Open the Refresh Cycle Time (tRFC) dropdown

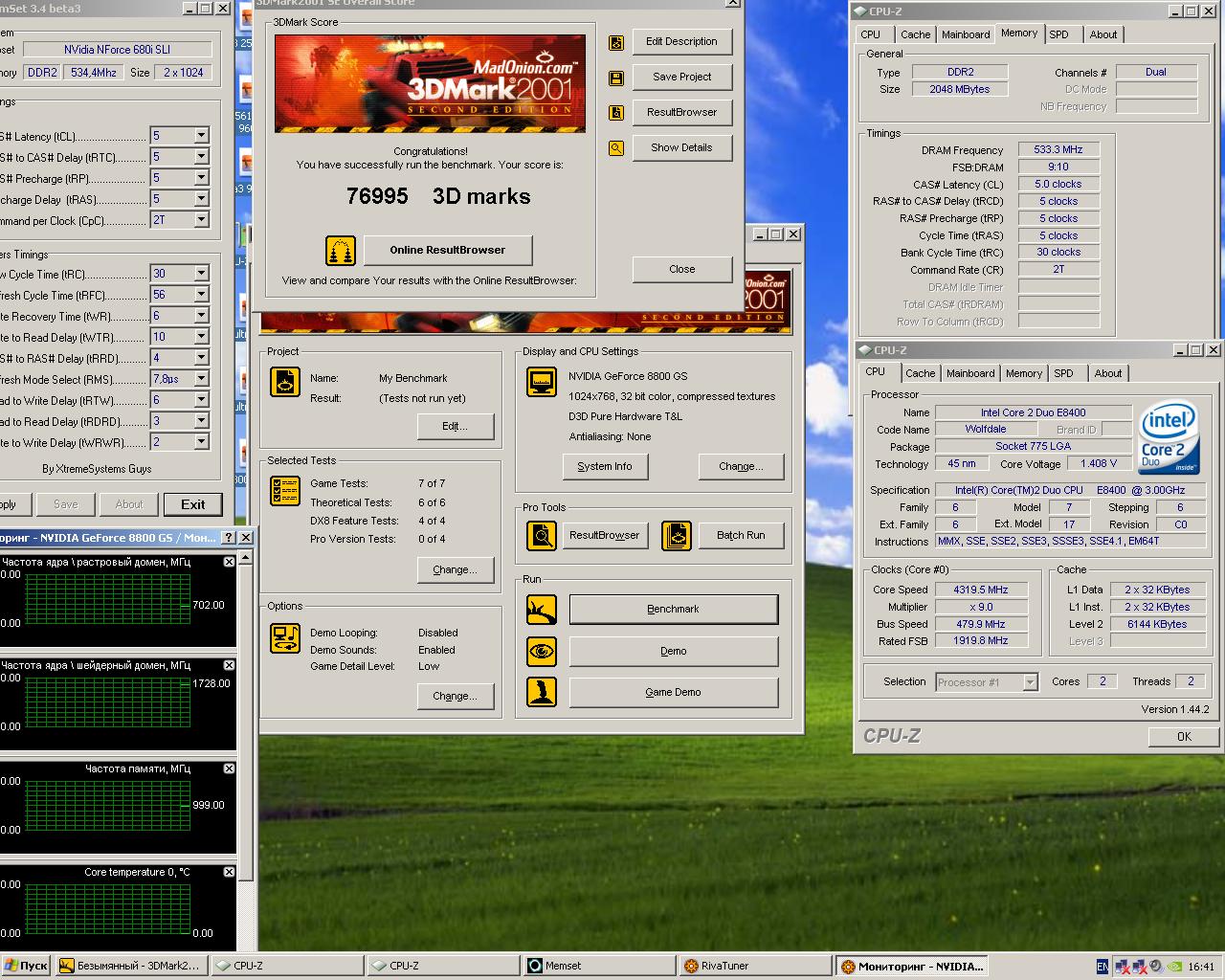coord(201,295)
